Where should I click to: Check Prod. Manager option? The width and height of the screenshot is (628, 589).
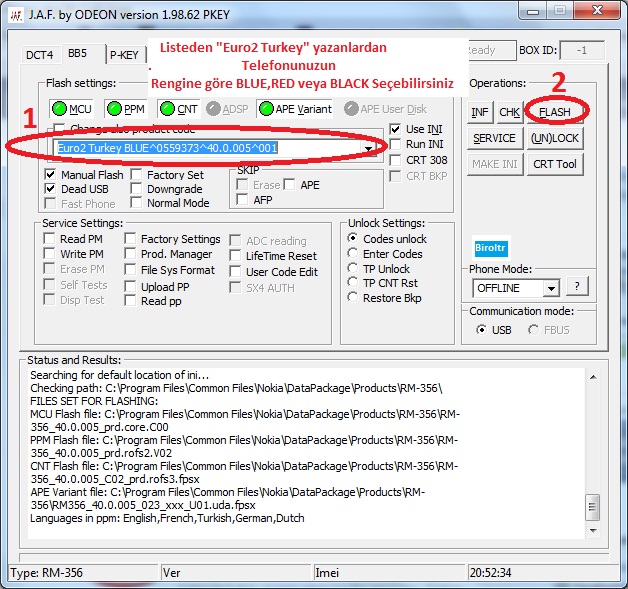pos(130,254)
